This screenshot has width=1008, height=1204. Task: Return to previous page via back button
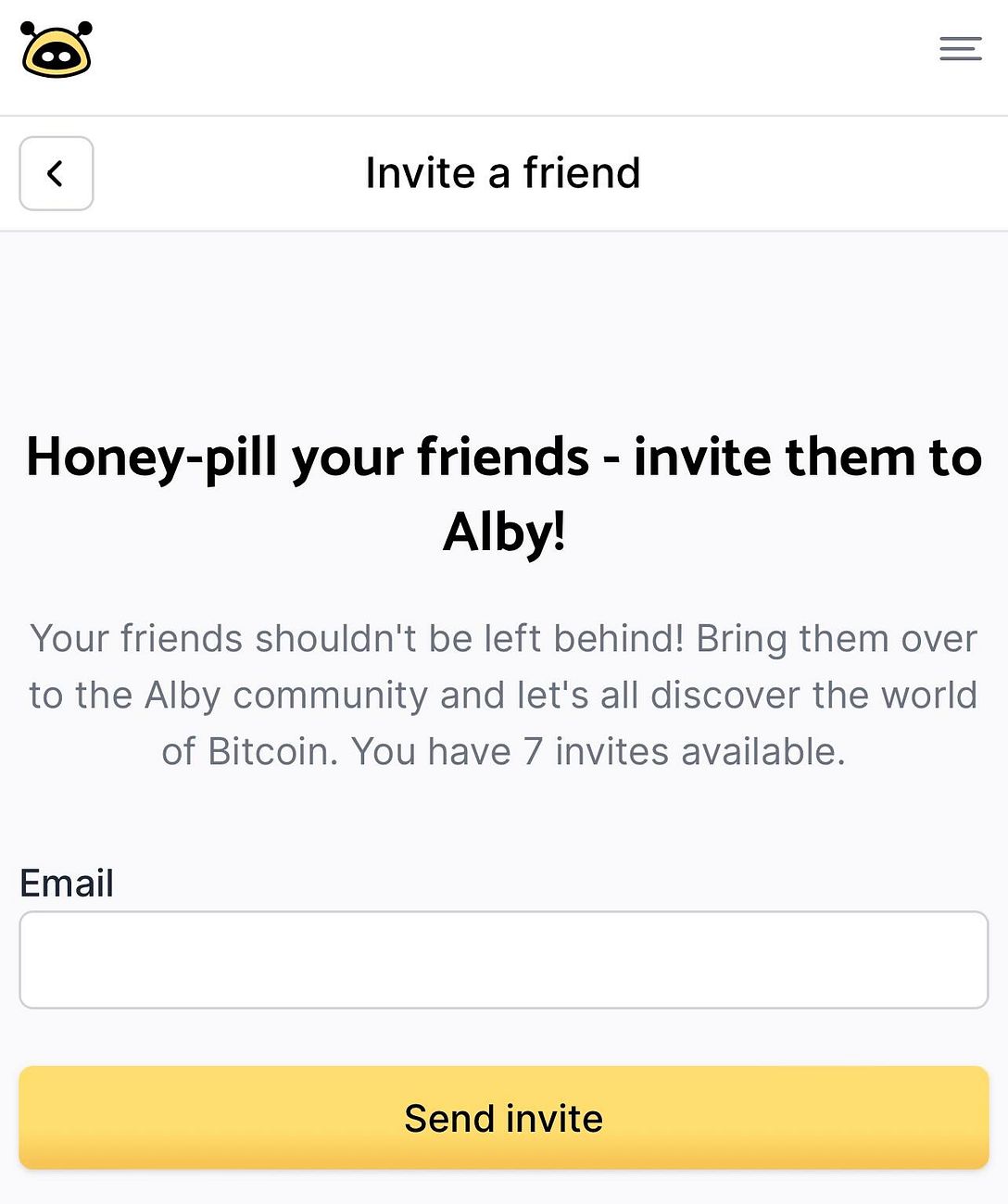[57, 173]
